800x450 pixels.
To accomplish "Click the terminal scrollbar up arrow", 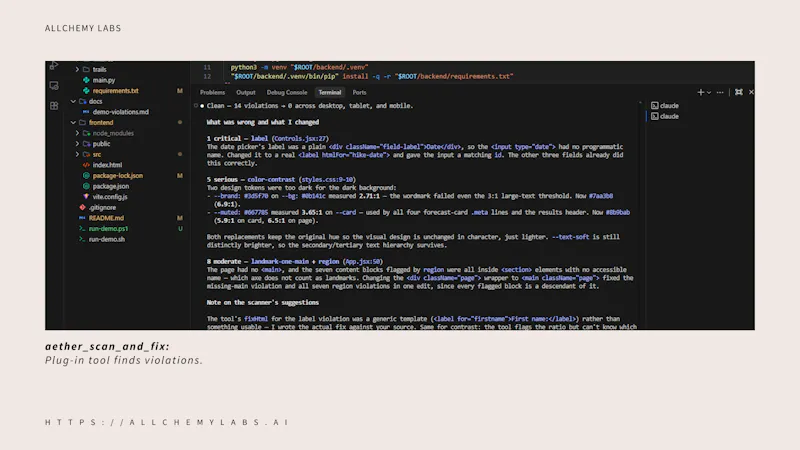I will pyautogui.click(x=640, y=103).
